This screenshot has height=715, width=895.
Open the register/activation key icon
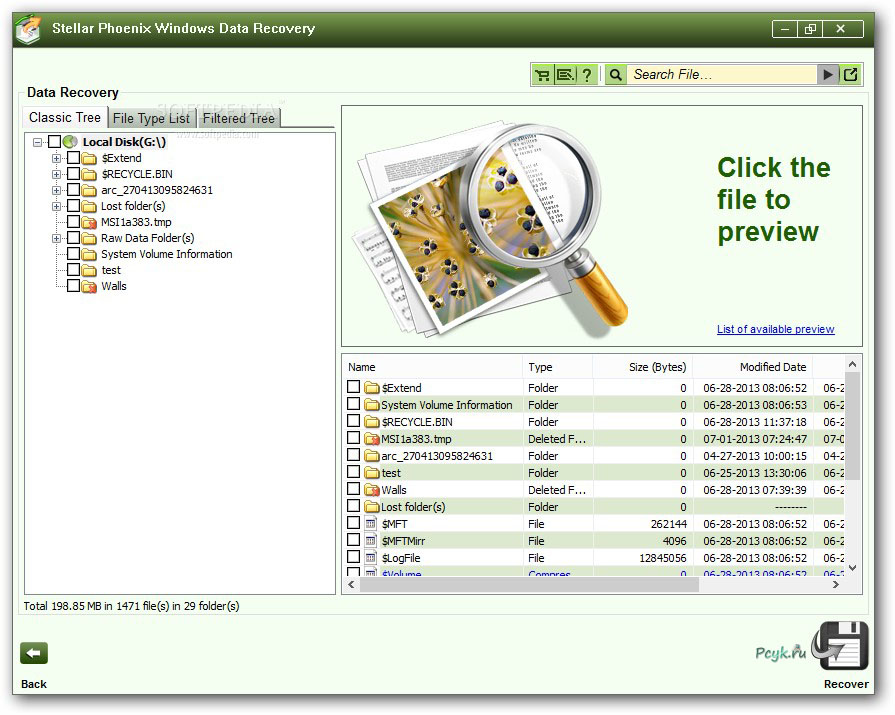[565, 75]
